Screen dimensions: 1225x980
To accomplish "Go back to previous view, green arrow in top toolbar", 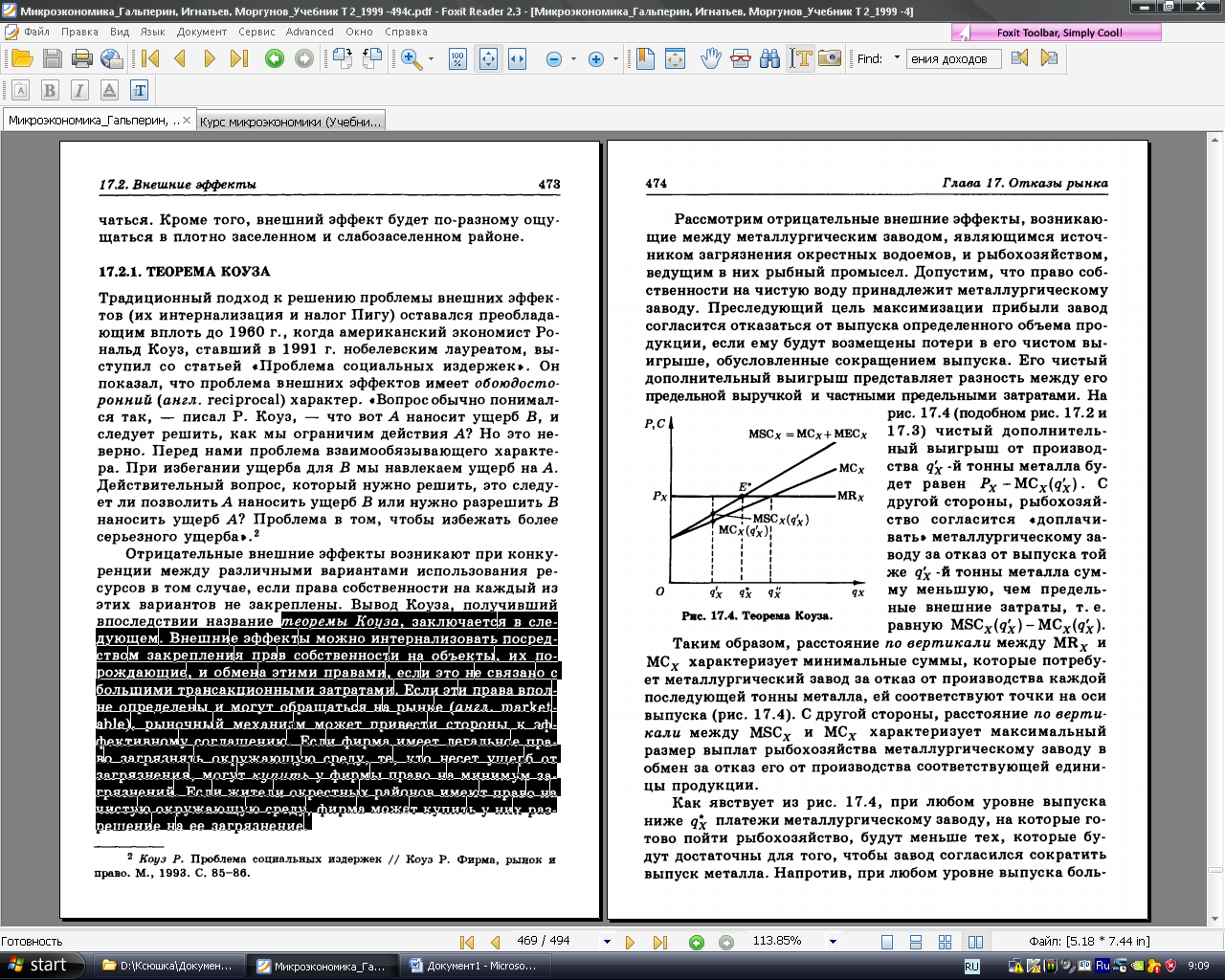I will coord(274,58).
